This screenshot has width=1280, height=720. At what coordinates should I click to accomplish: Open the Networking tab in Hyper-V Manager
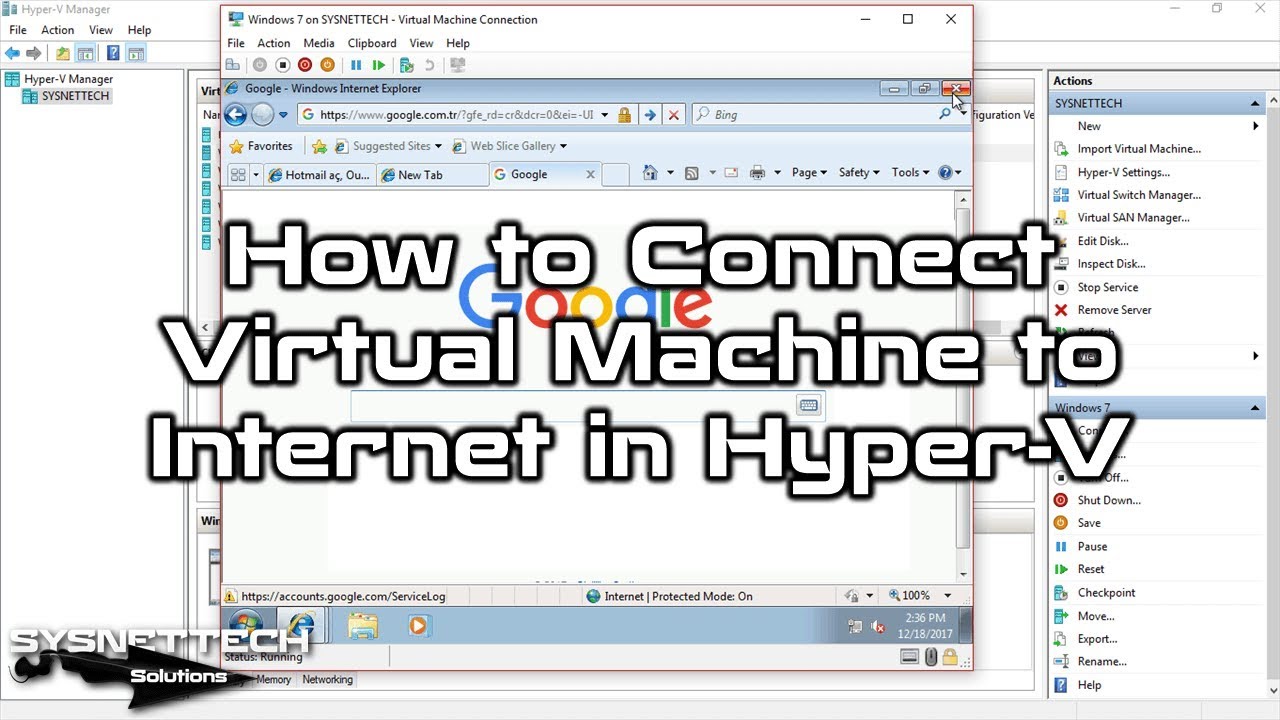(328, 679)
